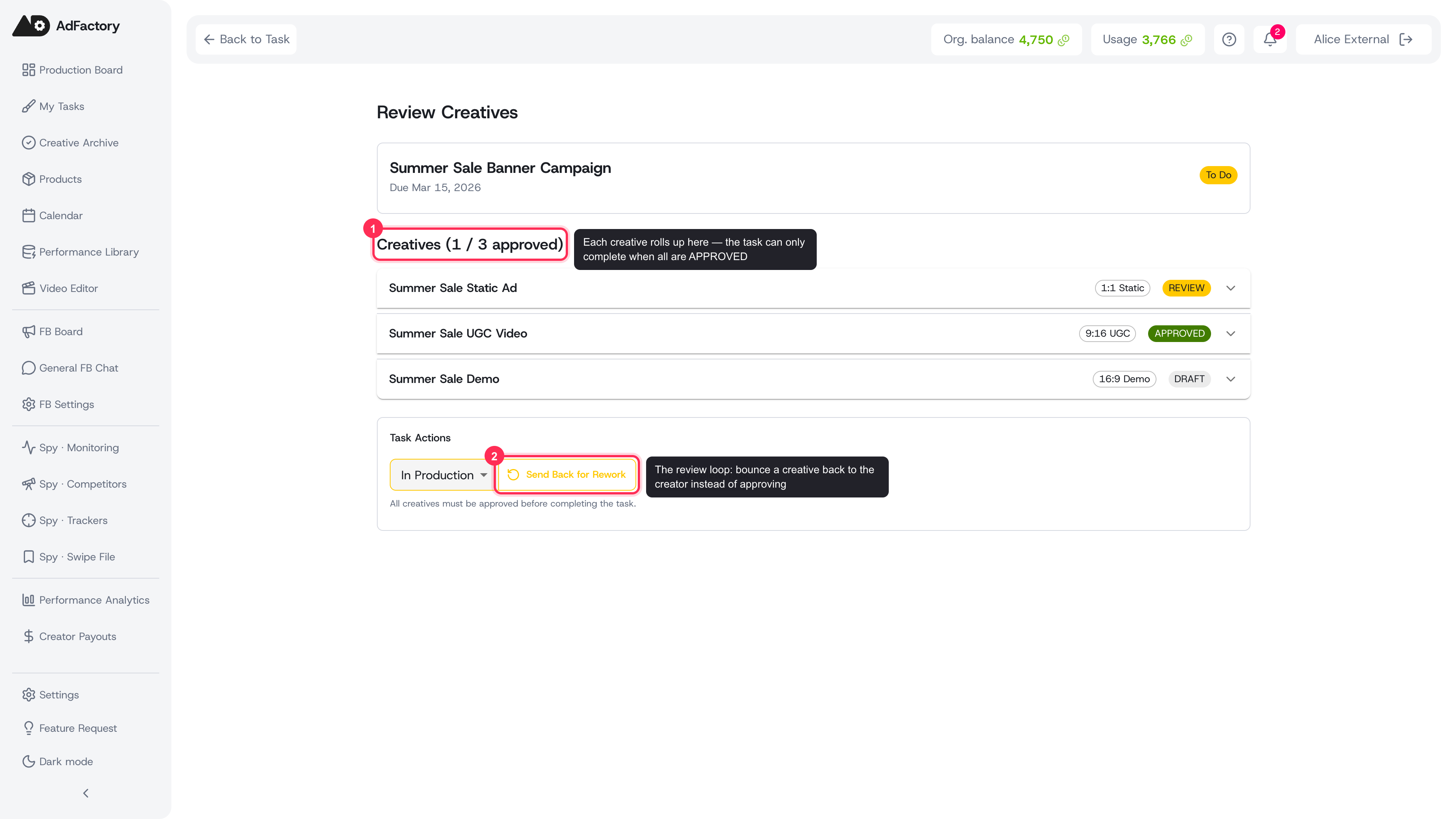Click the To Do status badge
Image resolution: width=1456 pixels, height=819 pixels.
1218,175
